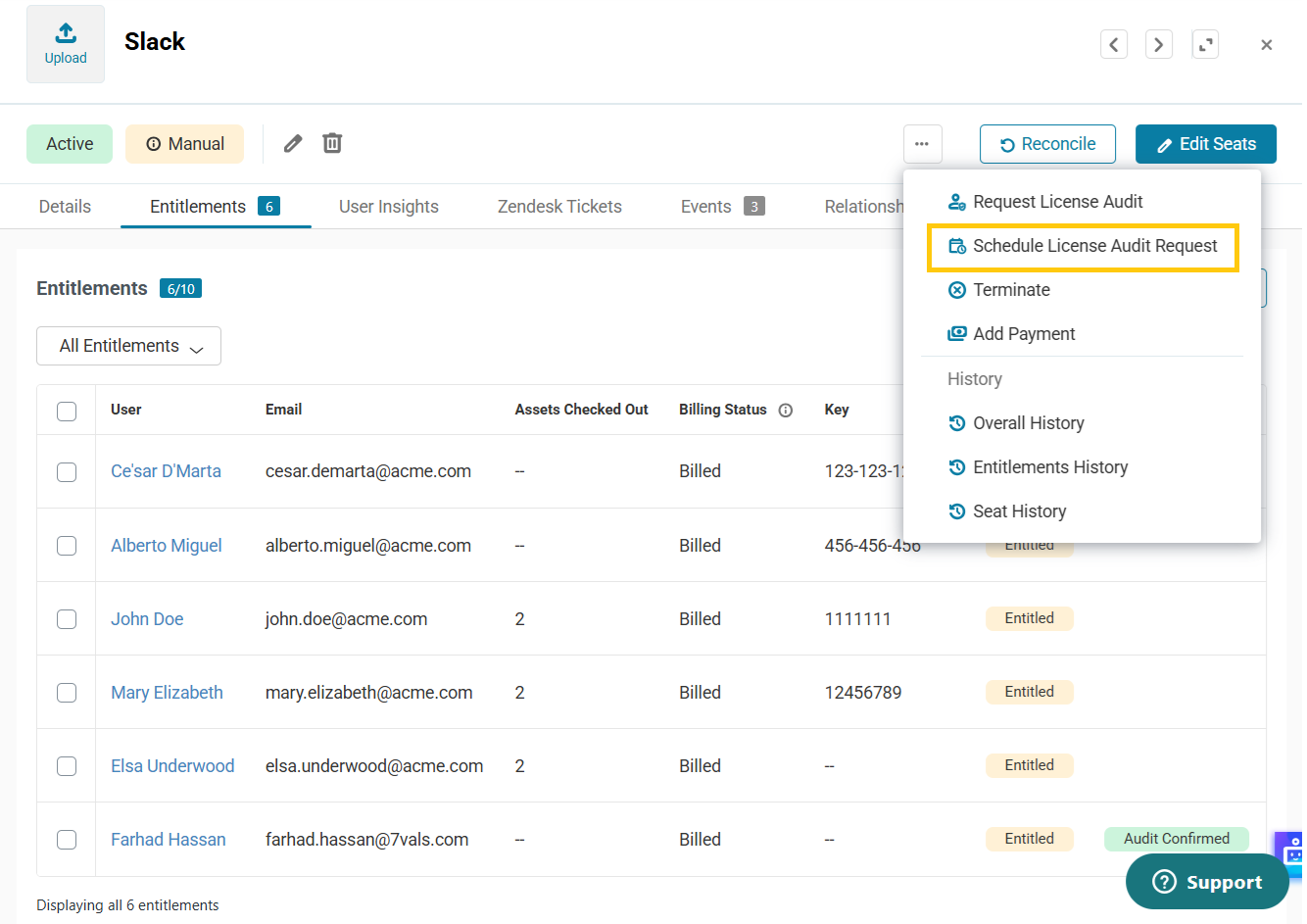Click the pencil edit icon
Screen dimensions: 1307x924
293,144
